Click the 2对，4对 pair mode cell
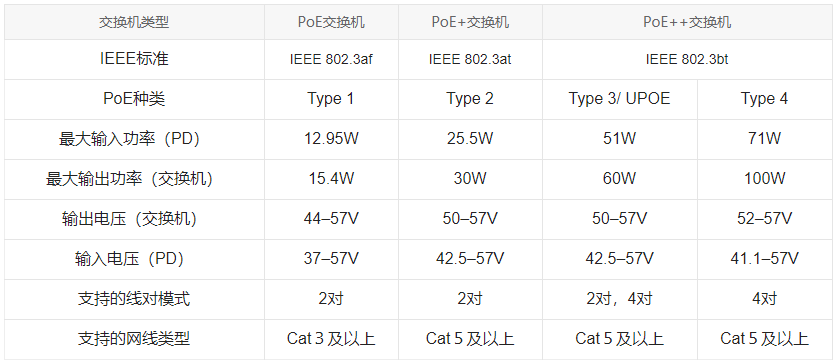This screenshot has height=364, width=837. pyautogui.click(x=619, y=299)
